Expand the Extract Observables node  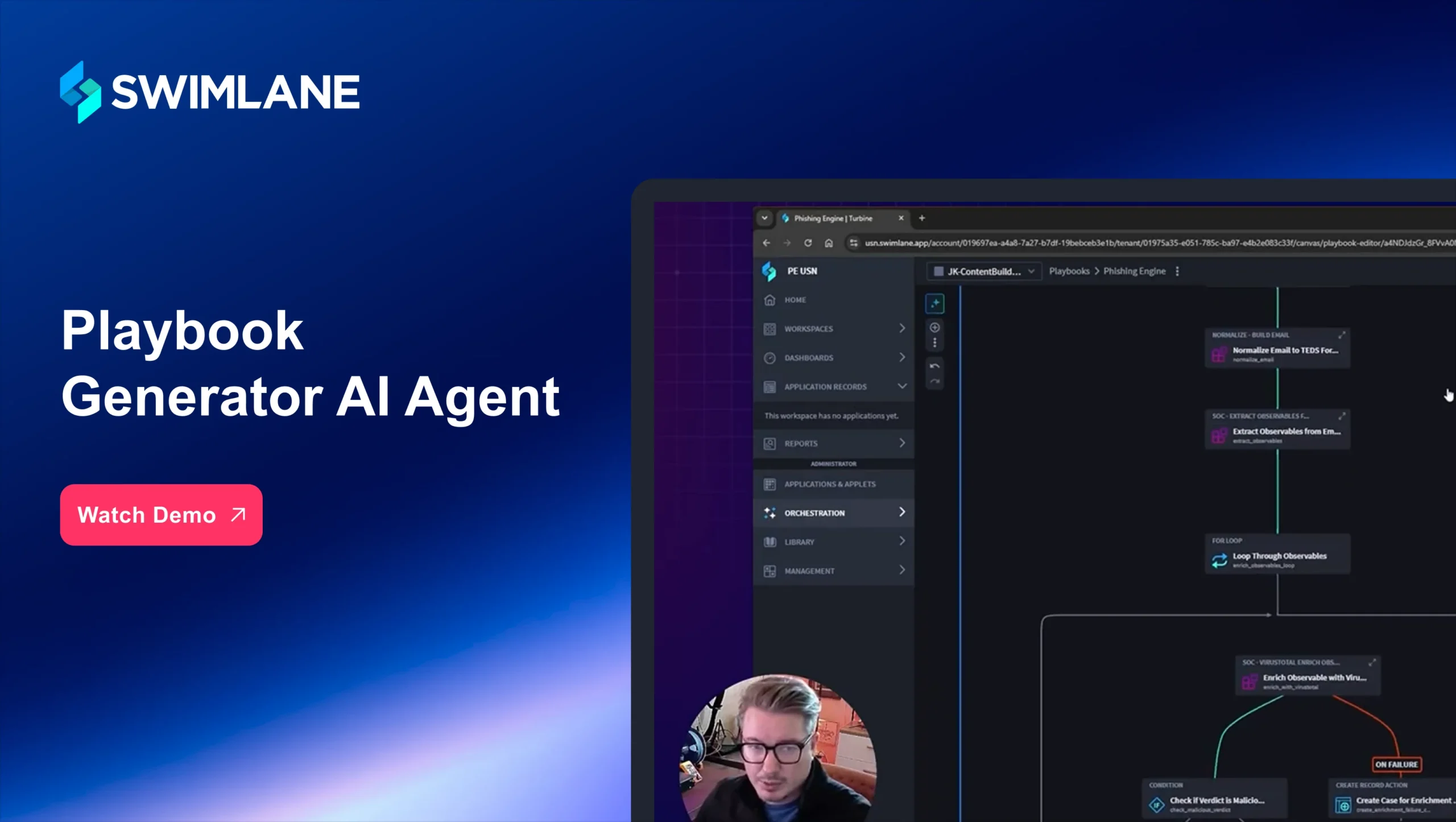pos(1342,416)
